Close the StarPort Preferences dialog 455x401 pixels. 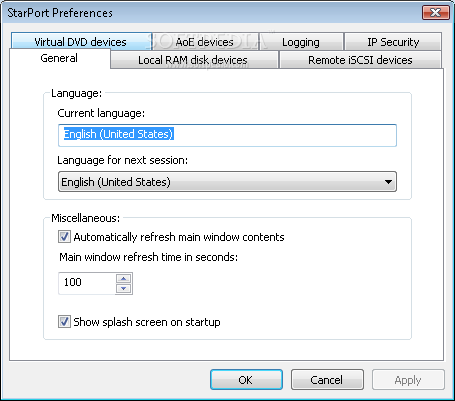436,13
